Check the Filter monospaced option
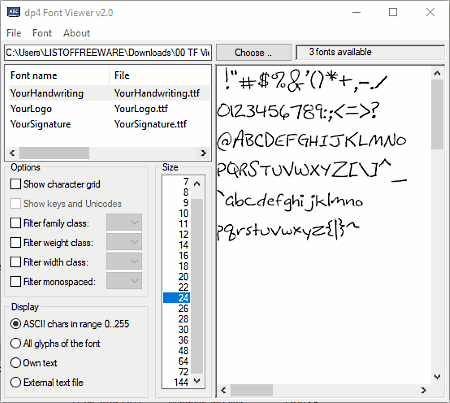 [x=16, y=281]
